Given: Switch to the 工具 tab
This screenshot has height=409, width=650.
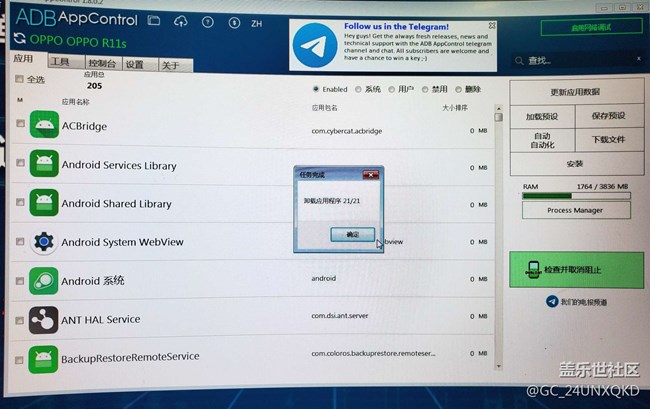Looking at the screenshot, I should click(x=60, y=63).
